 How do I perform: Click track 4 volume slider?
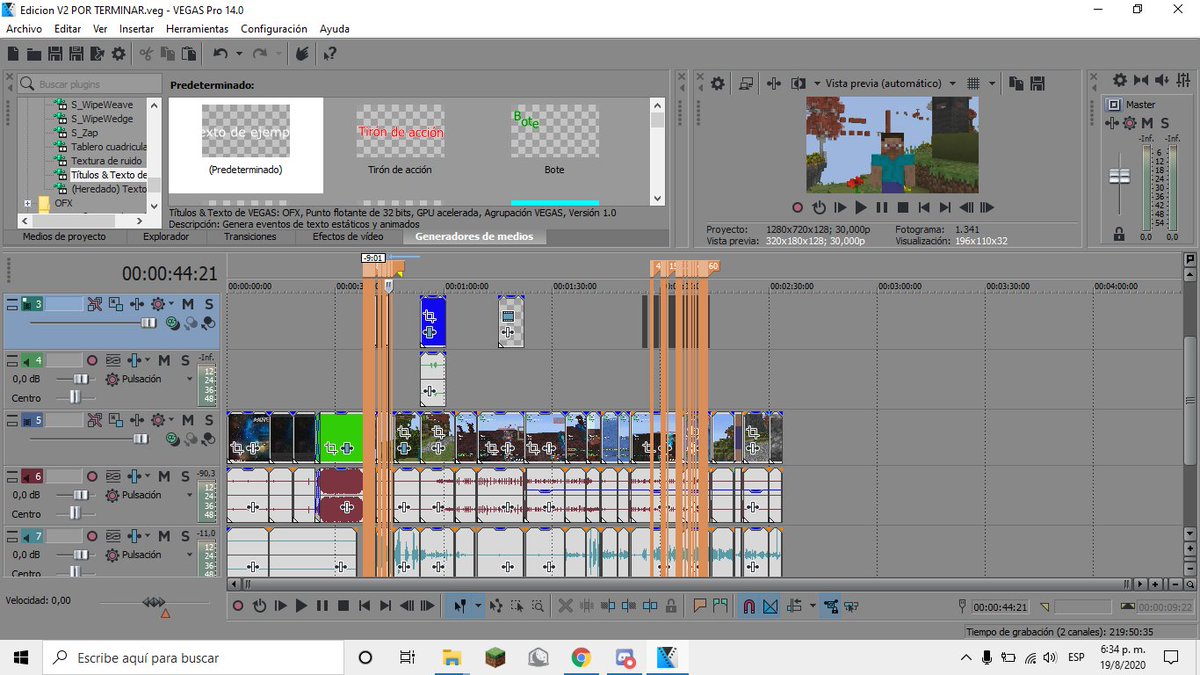80,380
